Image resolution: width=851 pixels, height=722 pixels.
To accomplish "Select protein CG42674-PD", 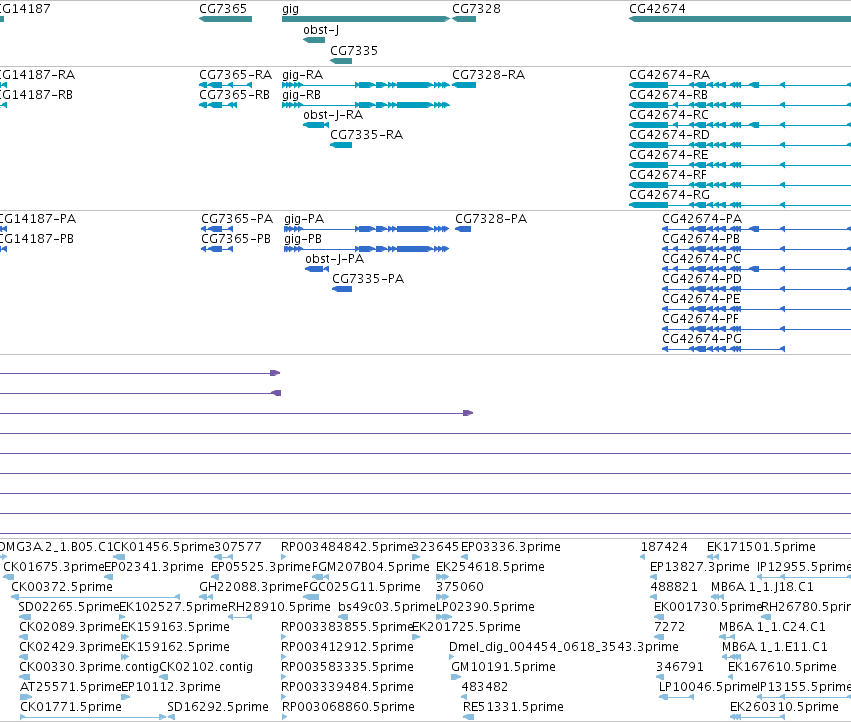I will (x=757, y=289).
